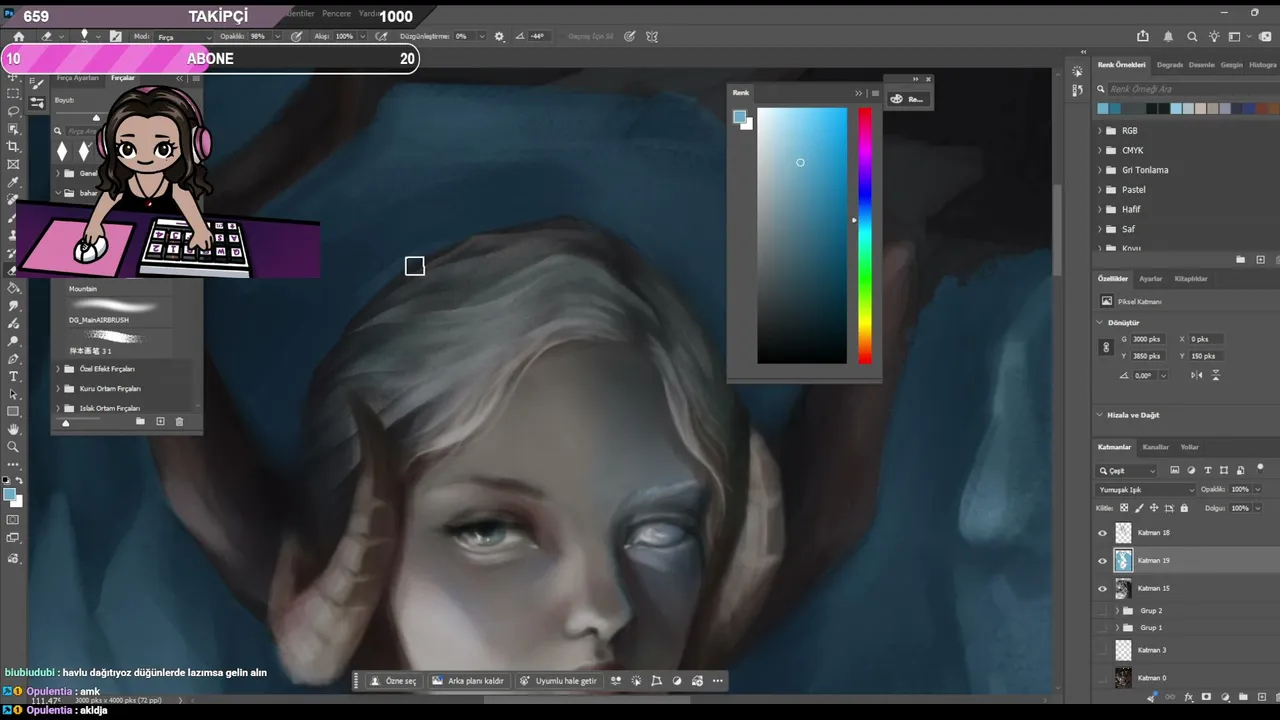Select the Hand tool
Image resolution: width=1280 pixels, height=720 pixels.
point(13,429)
